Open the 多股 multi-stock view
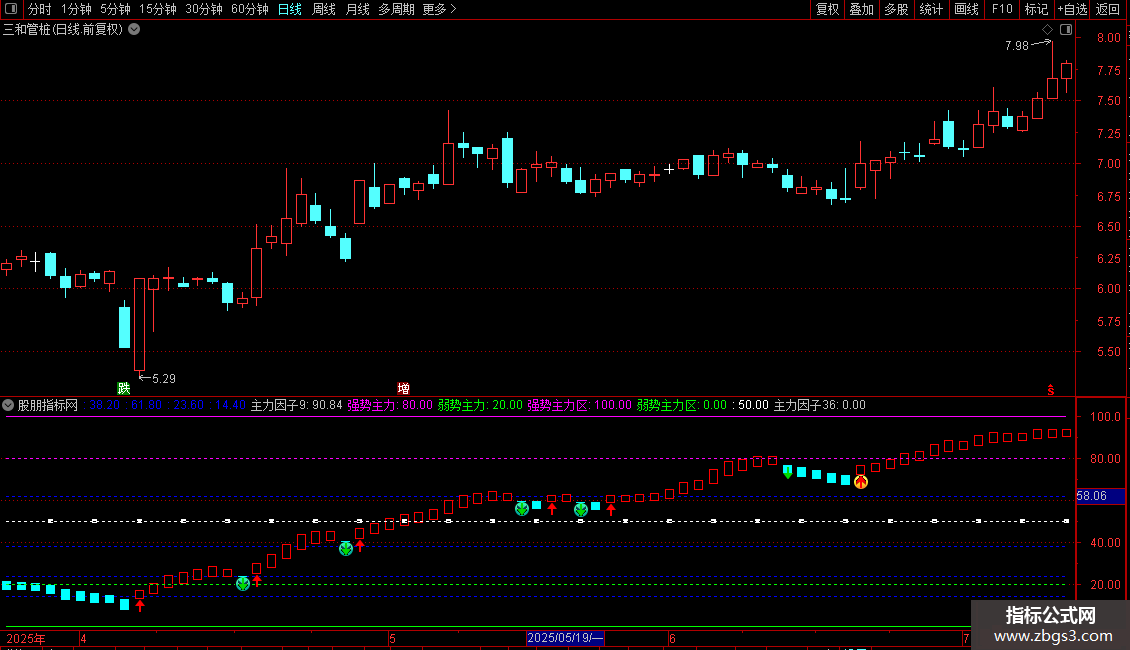Viewport: 1130px width, 650px height. pos(897,9)
